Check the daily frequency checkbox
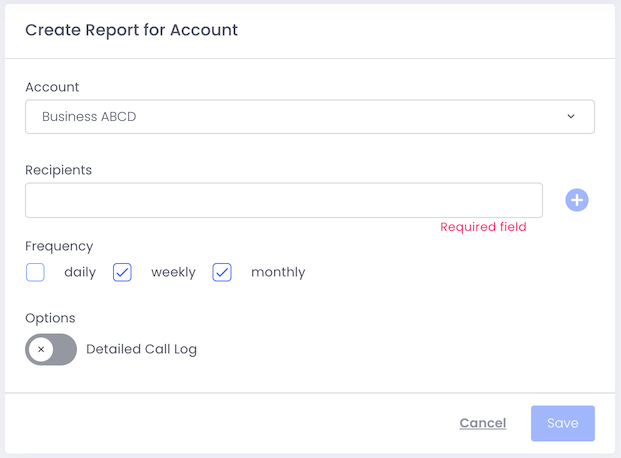The width and height of the screenshot is (621, 458). pyautogui.click(x=35, y=272)
